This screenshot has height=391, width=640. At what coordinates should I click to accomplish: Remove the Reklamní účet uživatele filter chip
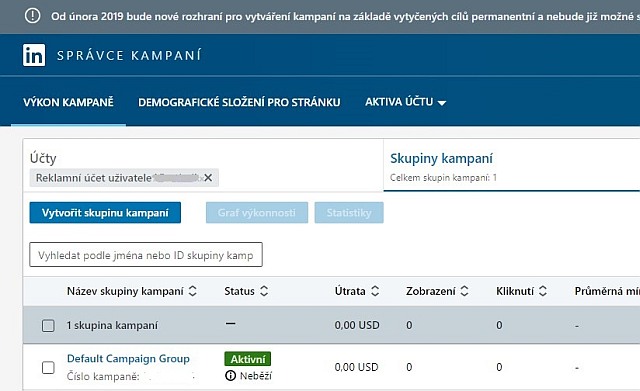(208, 178)
